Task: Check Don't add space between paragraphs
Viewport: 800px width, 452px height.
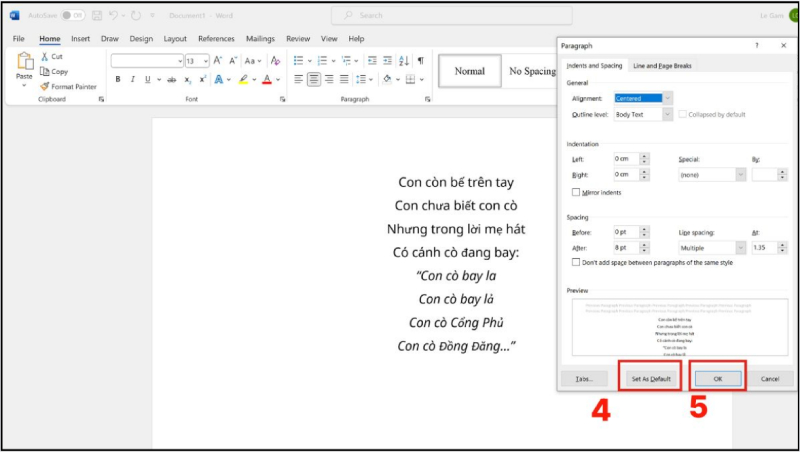Action: coord(576,262)
